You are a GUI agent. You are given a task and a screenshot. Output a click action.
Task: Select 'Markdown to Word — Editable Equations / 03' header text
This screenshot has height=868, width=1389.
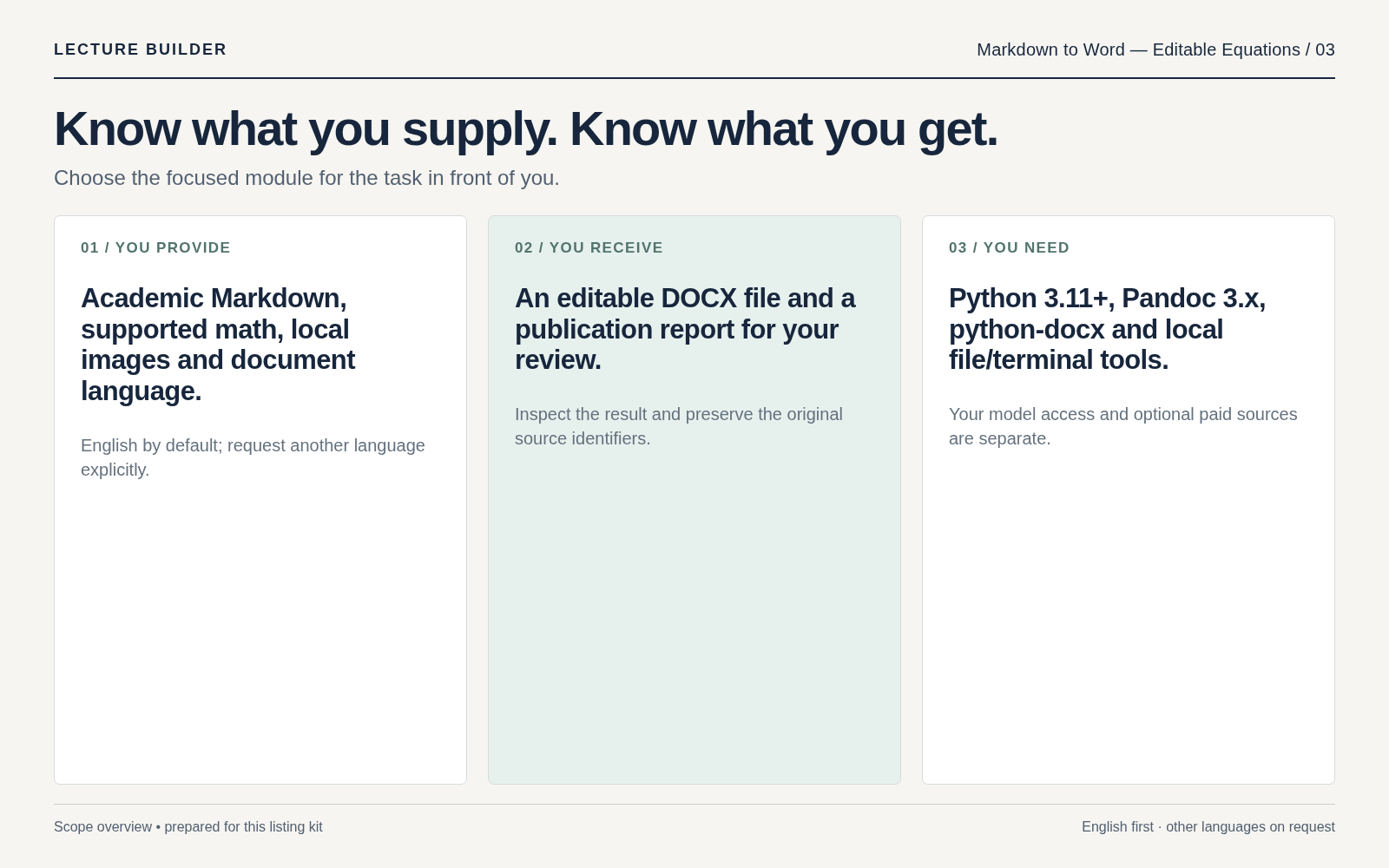coord(1155,49)
